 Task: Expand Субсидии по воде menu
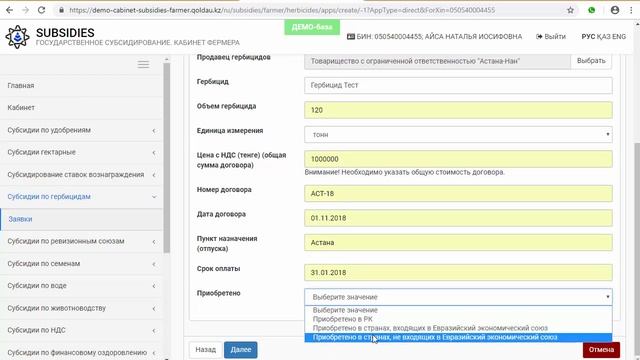pos(82,286)
